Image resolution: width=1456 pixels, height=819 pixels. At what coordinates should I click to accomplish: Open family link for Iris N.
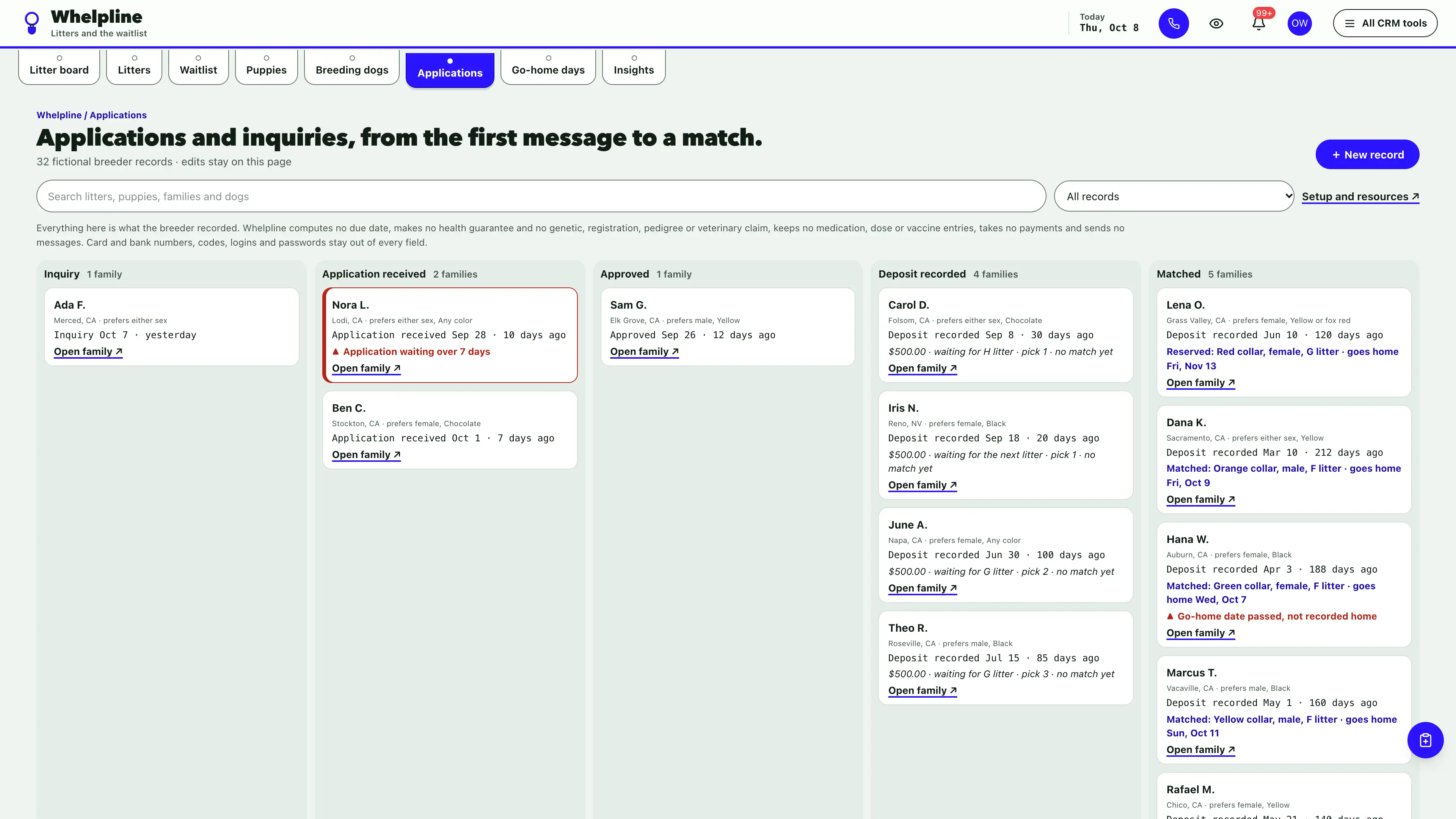[923, 485]
